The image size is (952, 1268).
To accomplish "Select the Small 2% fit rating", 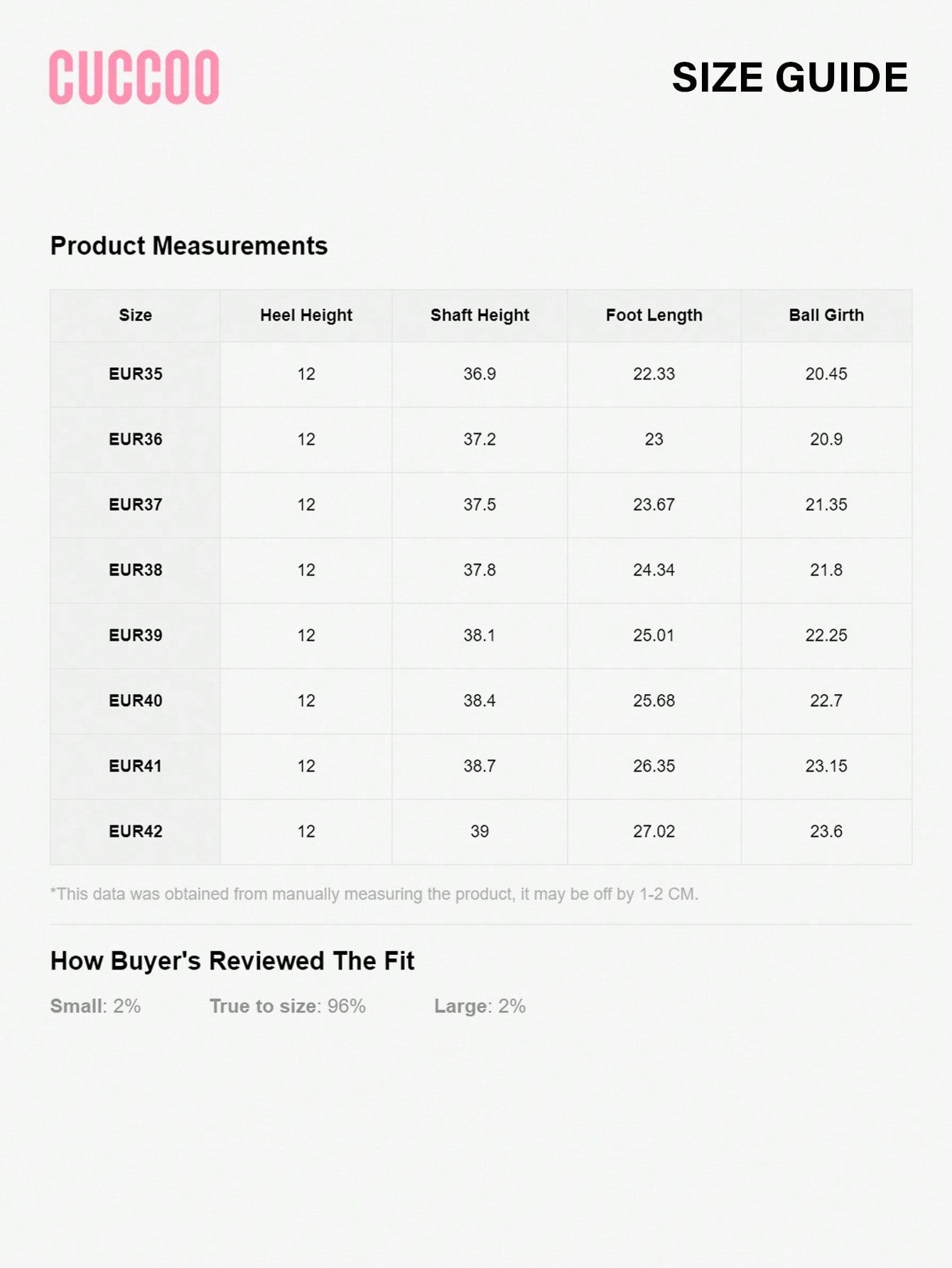I will [95, 1007].
